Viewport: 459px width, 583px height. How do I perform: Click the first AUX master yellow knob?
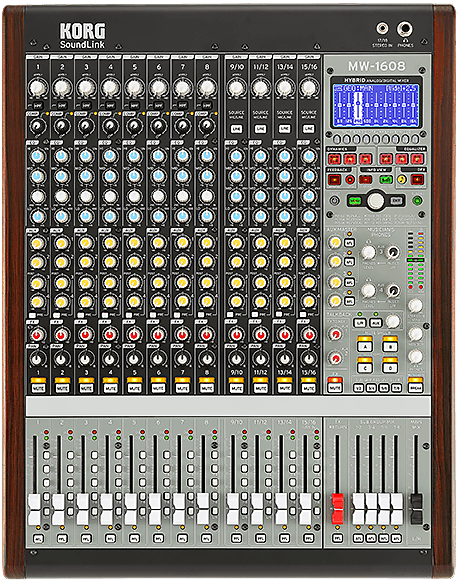[x=335, y=242]
